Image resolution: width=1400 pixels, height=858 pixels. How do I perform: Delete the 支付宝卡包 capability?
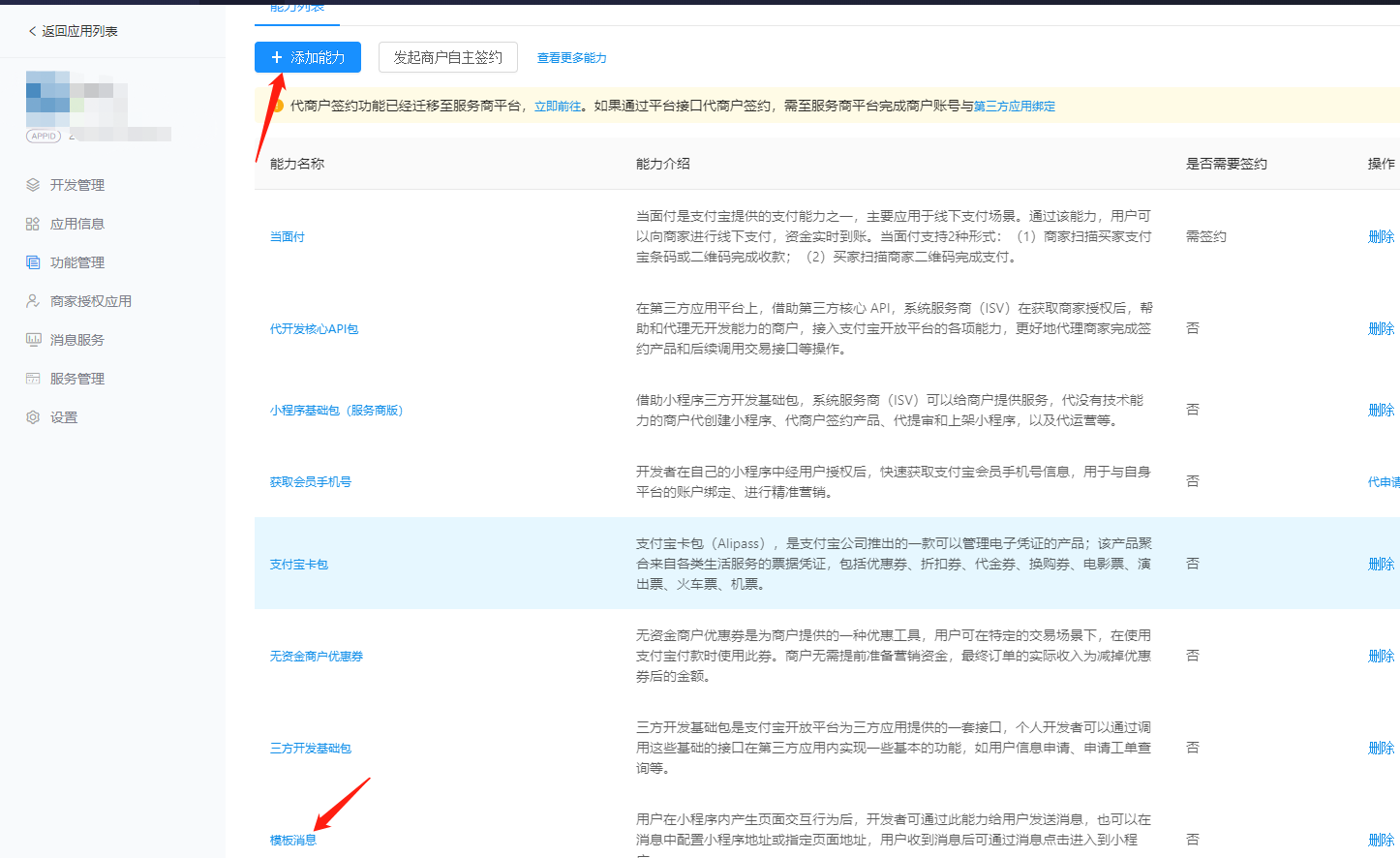(1382, 564)
